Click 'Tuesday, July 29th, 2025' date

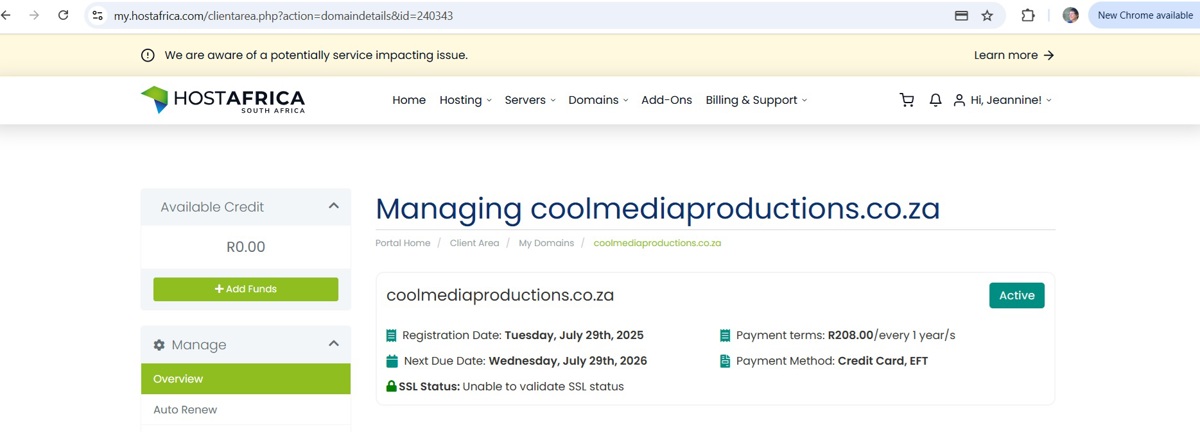574,336
